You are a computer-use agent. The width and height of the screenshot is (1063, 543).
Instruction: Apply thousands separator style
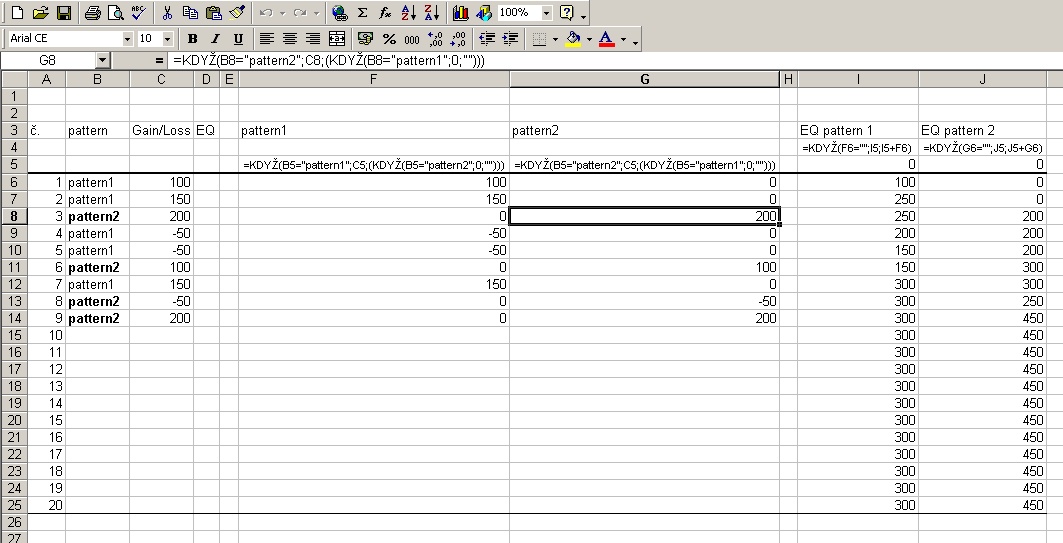[412, 39]
